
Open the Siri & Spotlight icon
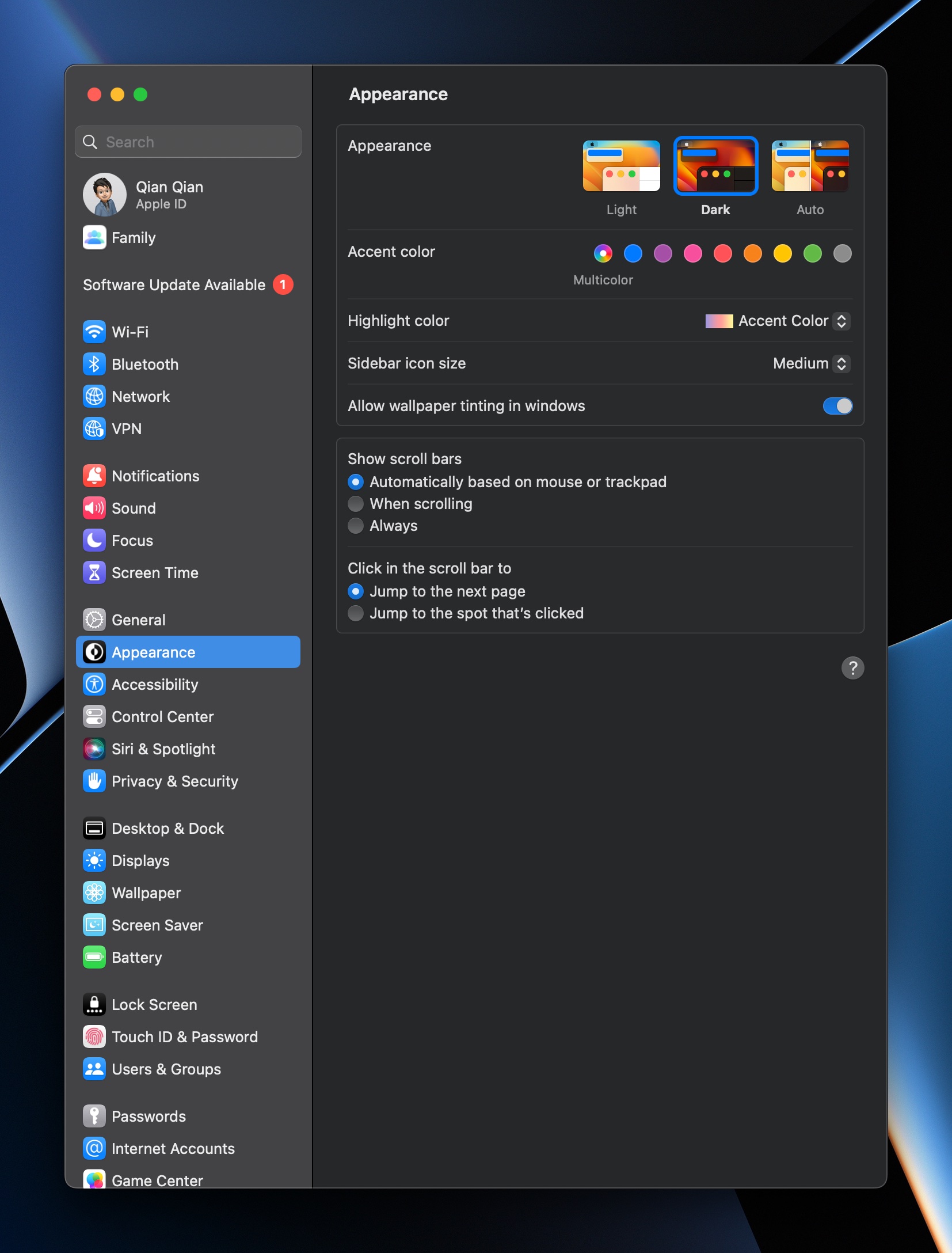94,749
